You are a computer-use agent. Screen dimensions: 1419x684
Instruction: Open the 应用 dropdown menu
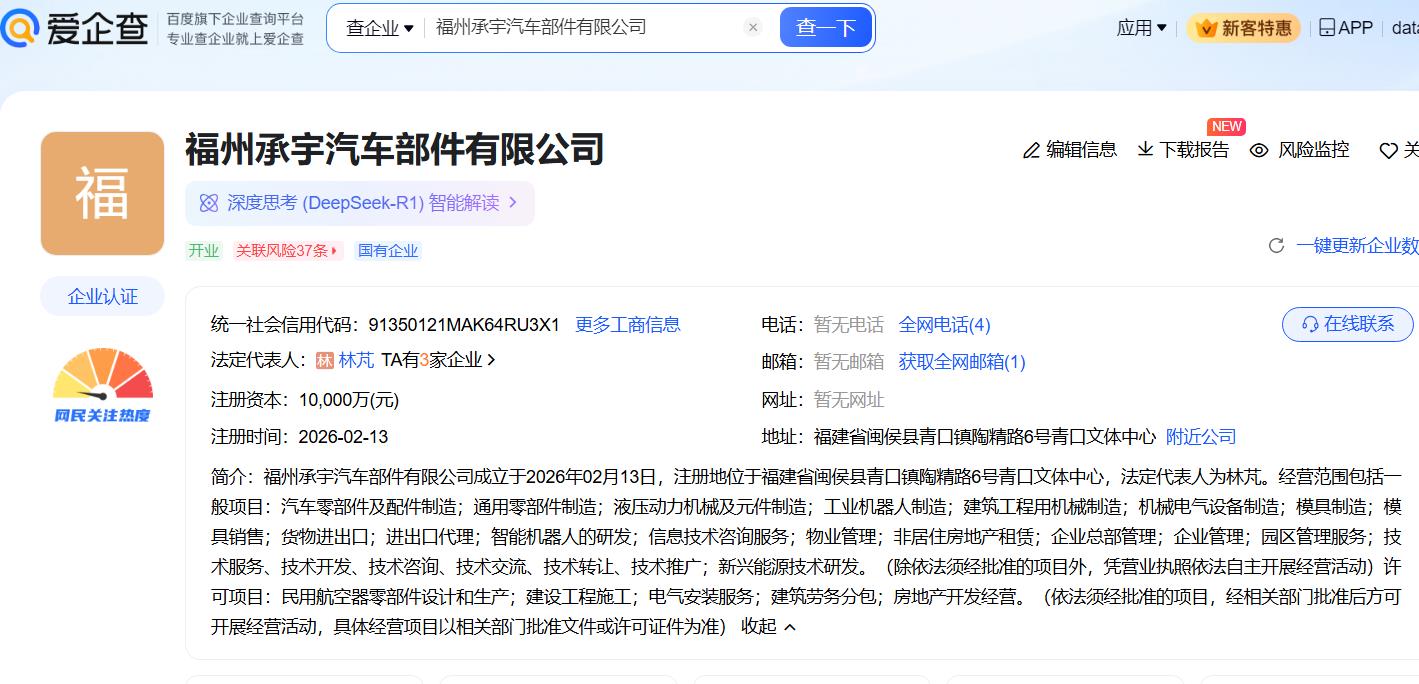1141,28
